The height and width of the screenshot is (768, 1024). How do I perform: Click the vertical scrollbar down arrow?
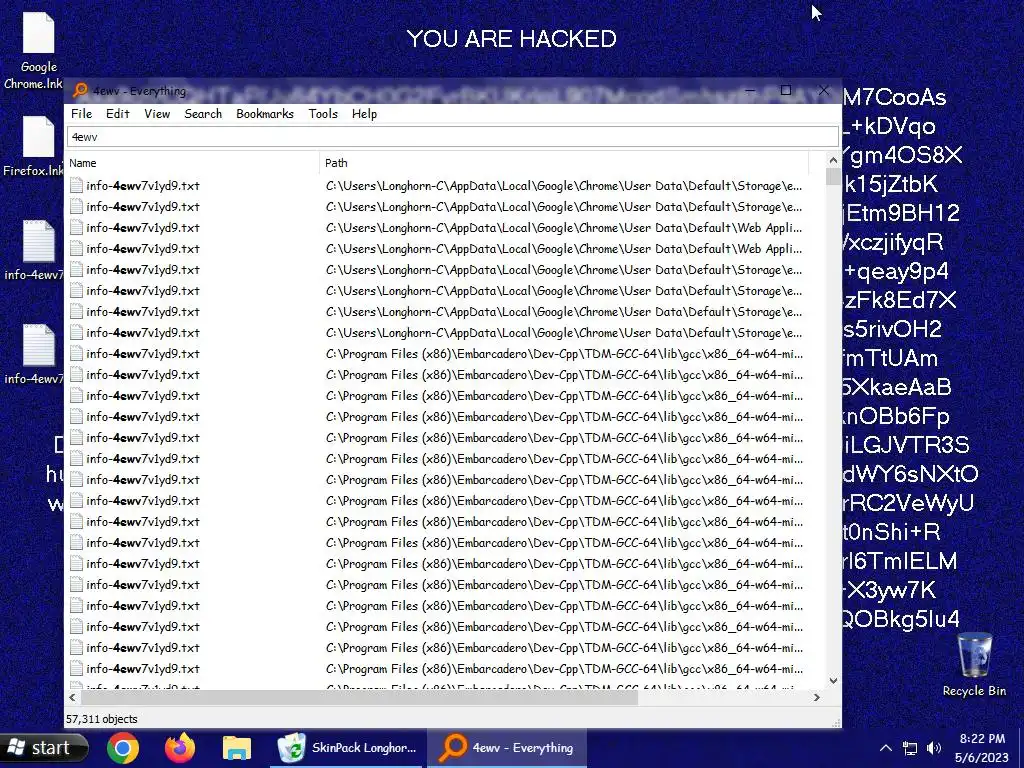833,680
